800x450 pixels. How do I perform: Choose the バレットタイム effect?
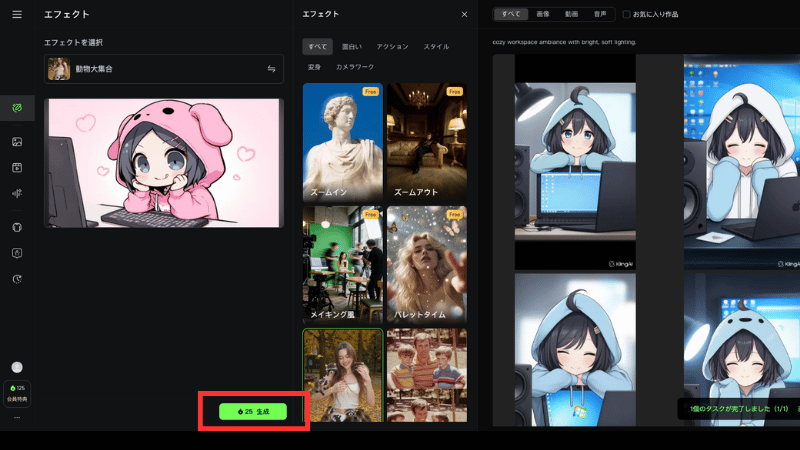[427, 265]
